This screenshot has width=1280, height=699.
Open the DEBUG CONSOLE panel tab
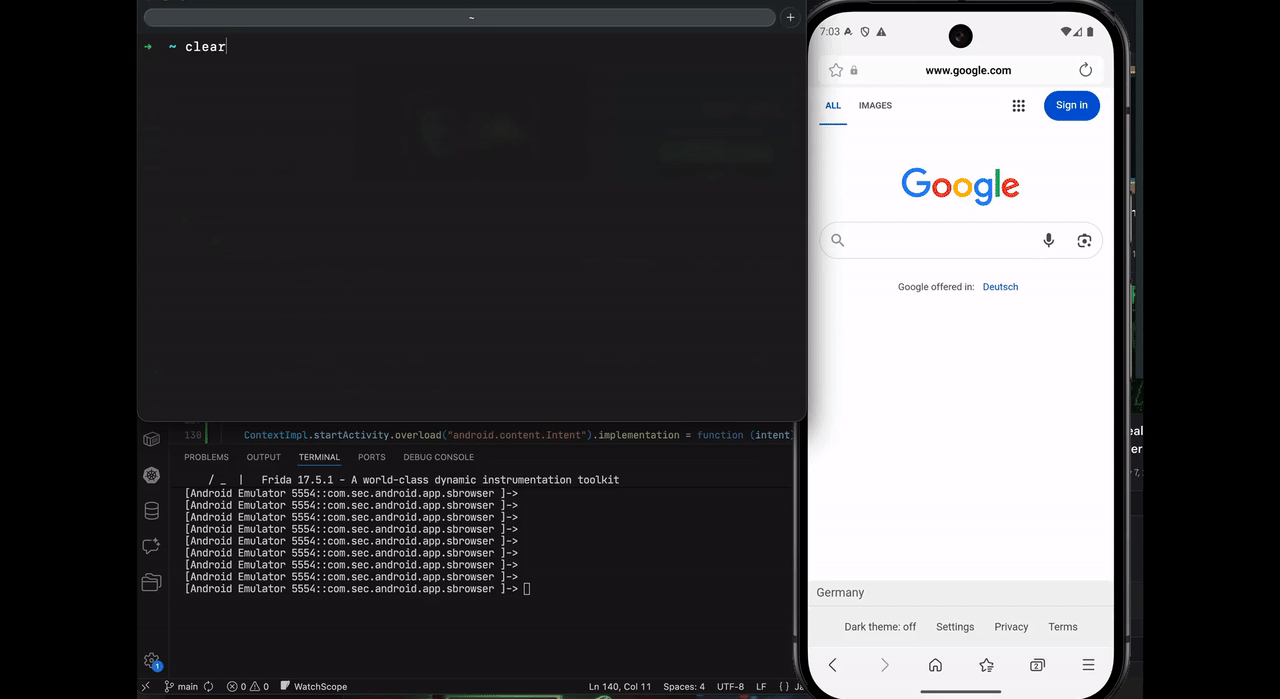point(439,457)
